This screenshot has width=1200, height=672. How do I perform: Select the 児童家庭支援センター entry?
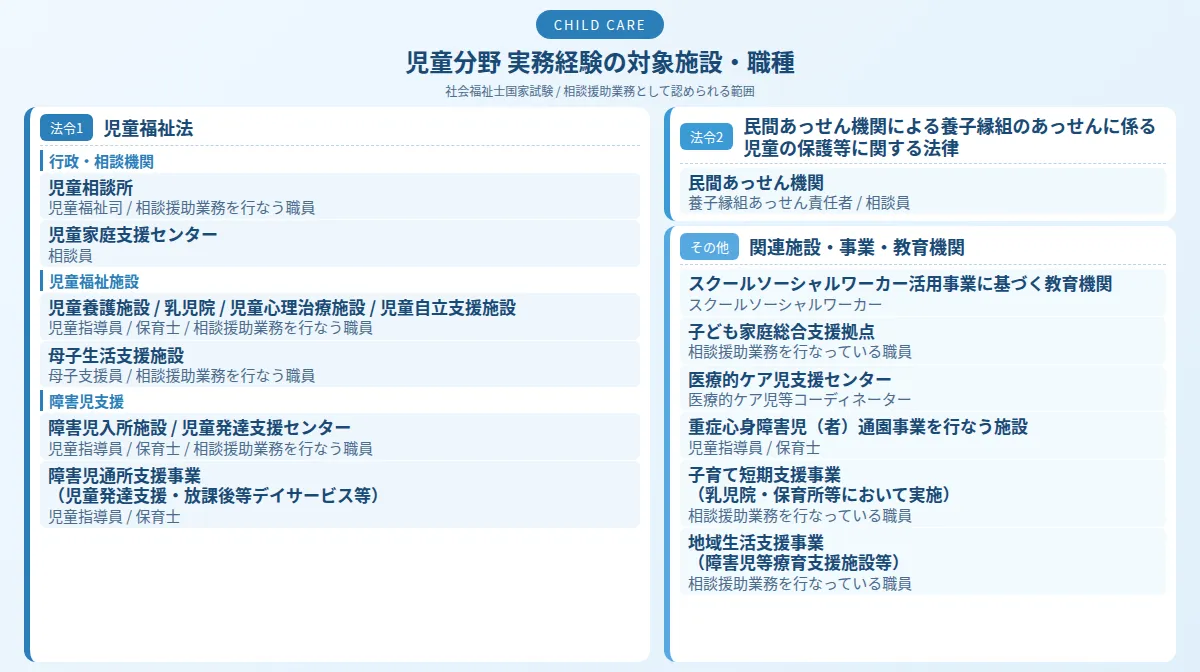point(340,244)
